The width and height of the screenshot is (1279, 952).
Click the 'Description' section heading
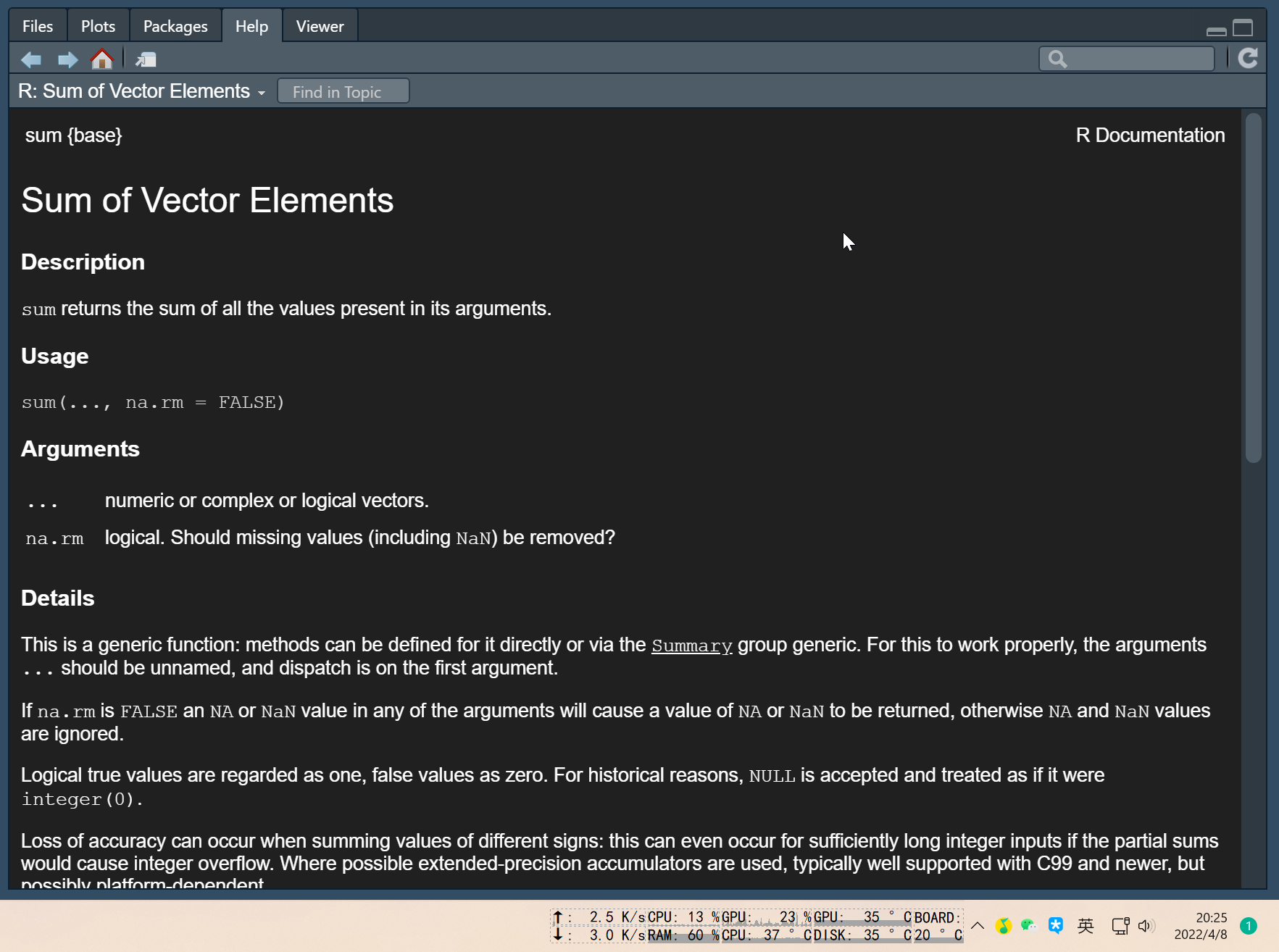pos(83,262)
